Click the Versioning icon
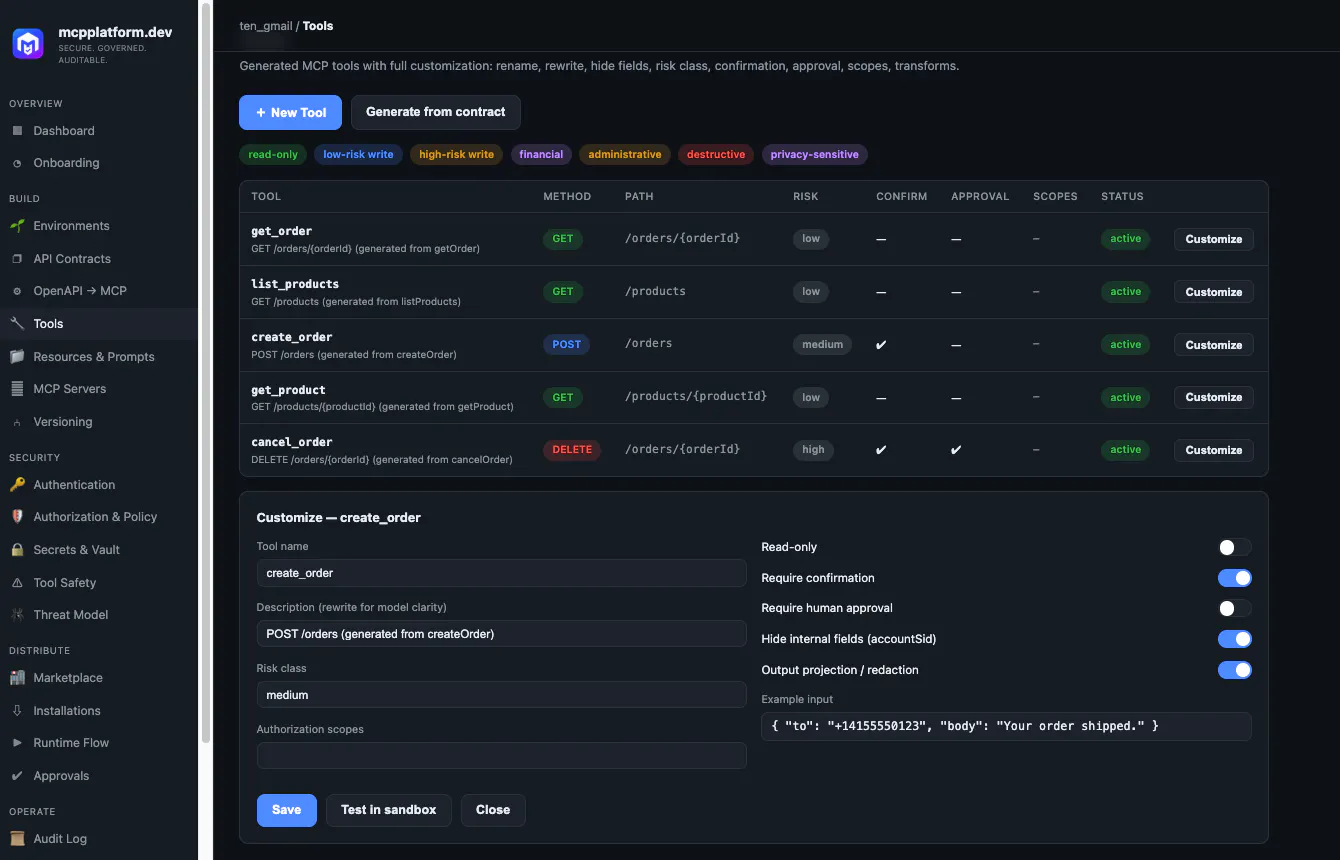The image size is (1340, 860). [x=17, y=422]
